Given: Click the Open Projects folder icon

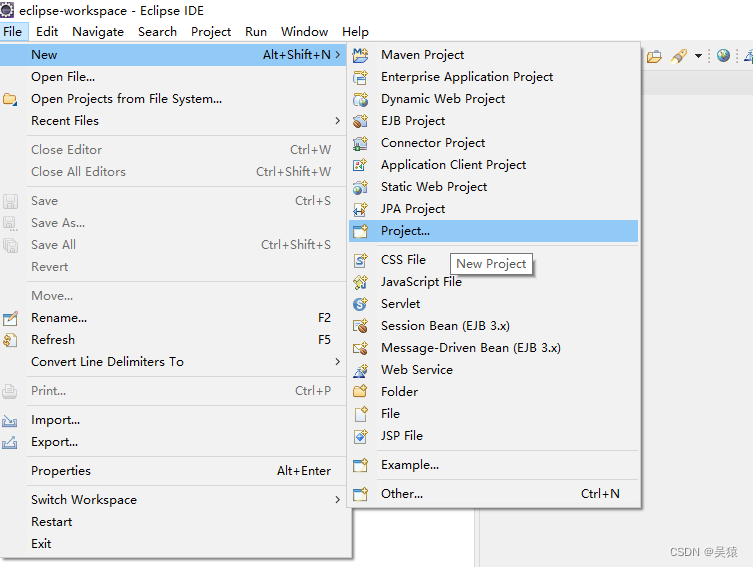Looking at the screenshot, I should [10, 99].
